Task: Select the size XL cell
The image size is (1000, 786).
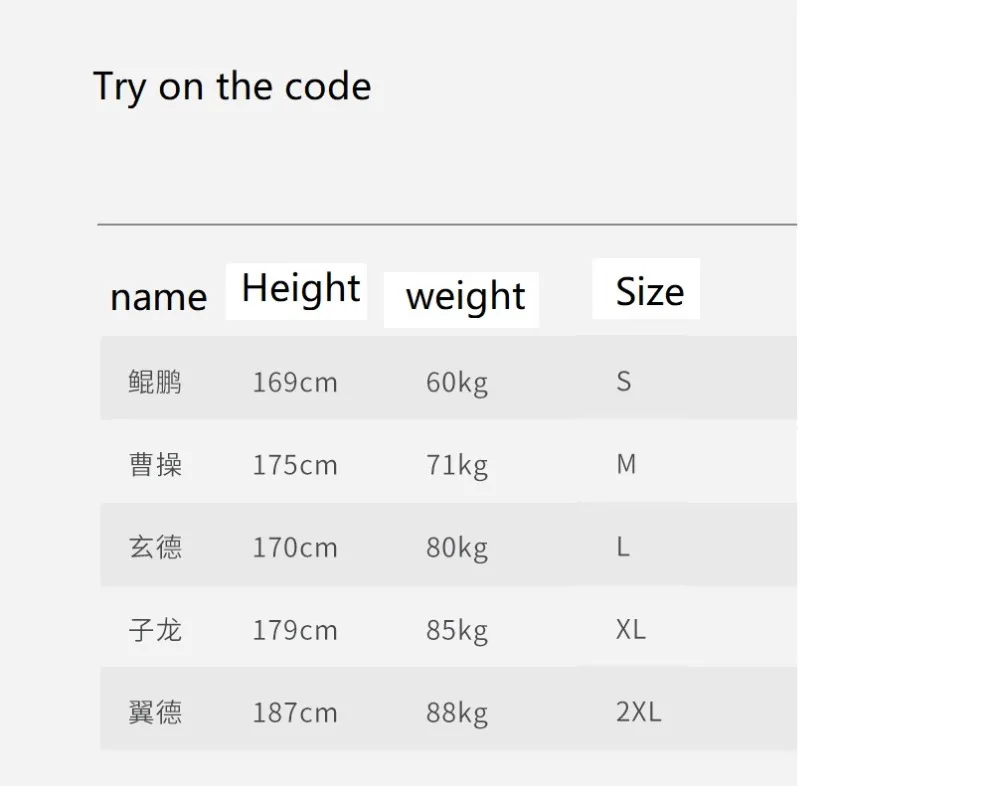Action: coord(631,629)
